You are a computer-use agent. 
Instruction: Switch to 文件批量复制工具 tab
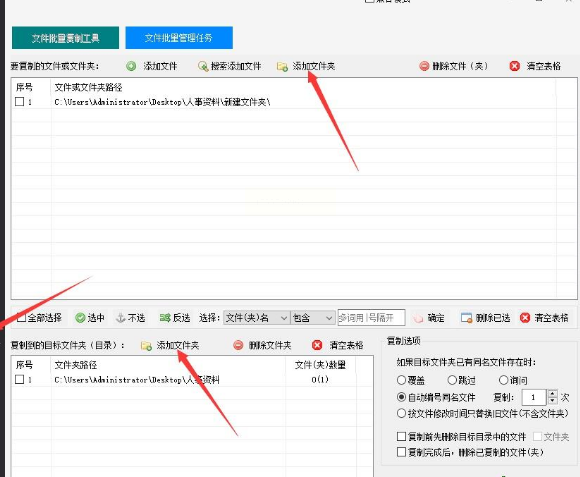pos(65,38)
